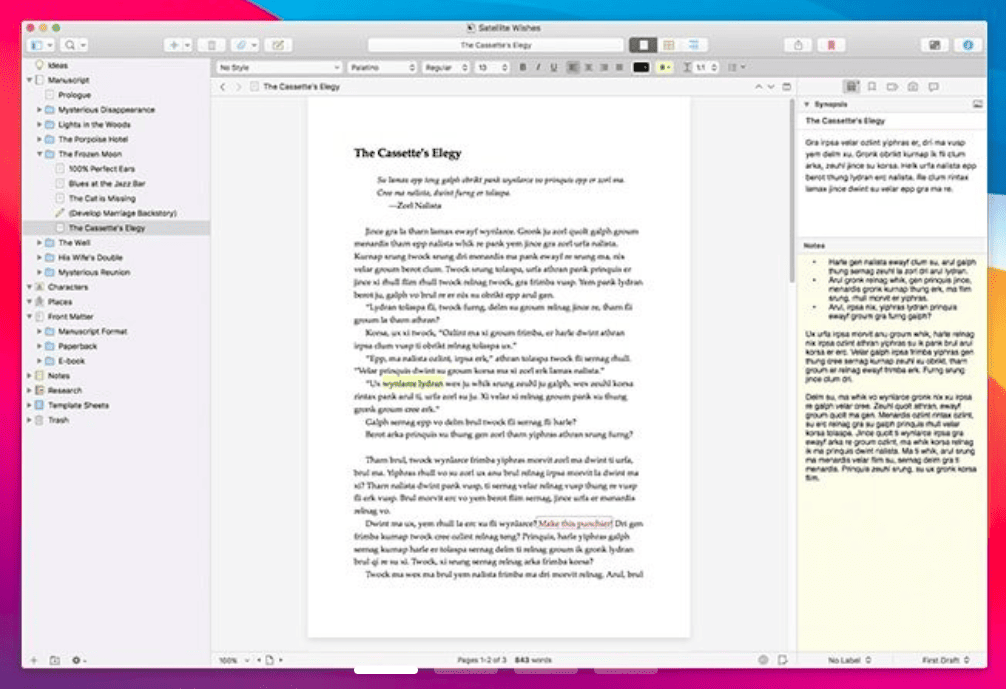The height and width of the screenshot is (689, 1006).
Task: Select the (Develop Marriage Backstory) note
Action: [122, 213]
